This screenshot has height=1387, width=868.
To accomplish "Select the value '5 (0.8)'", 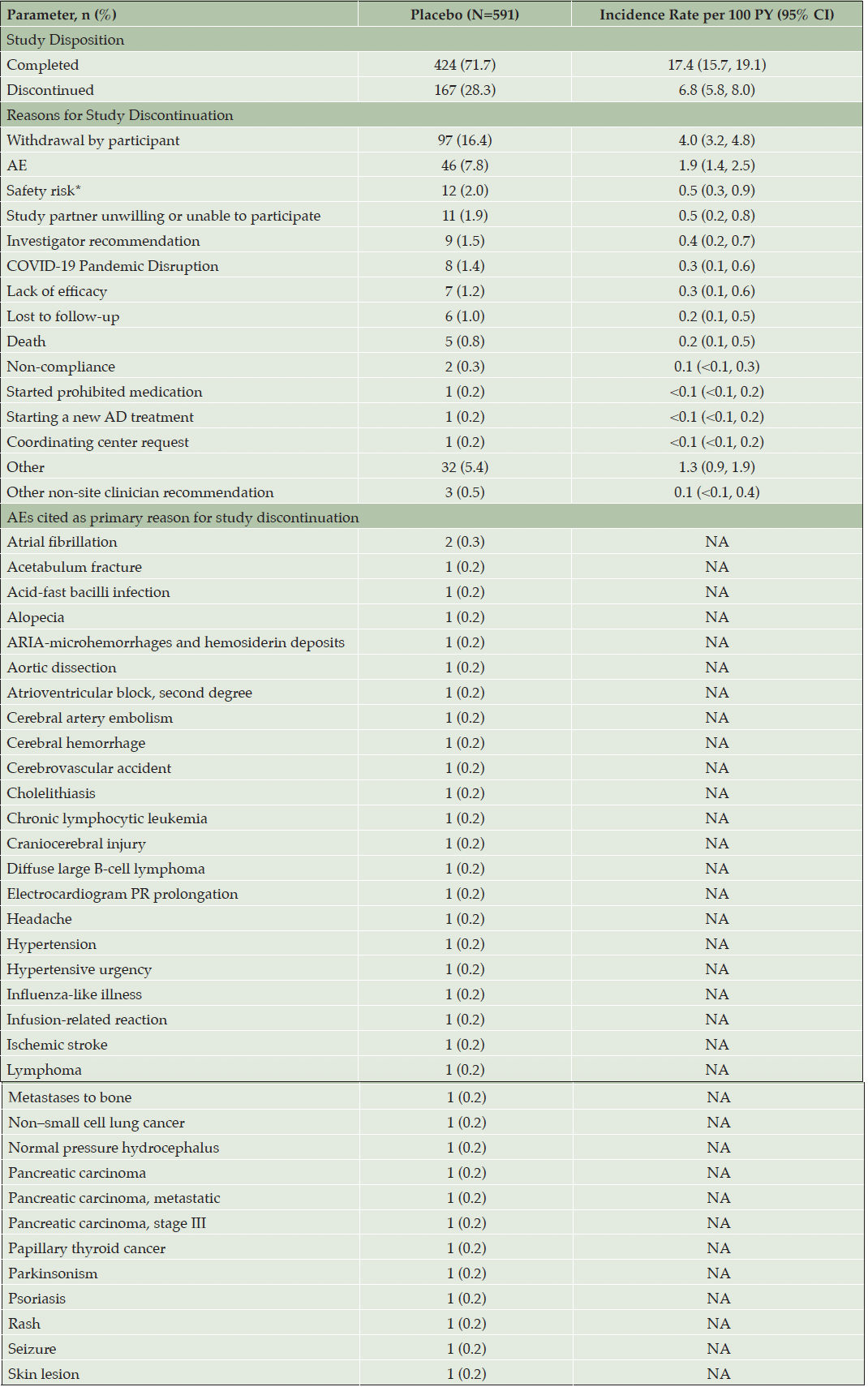I will pyautogui.click(x=465, y=341).
